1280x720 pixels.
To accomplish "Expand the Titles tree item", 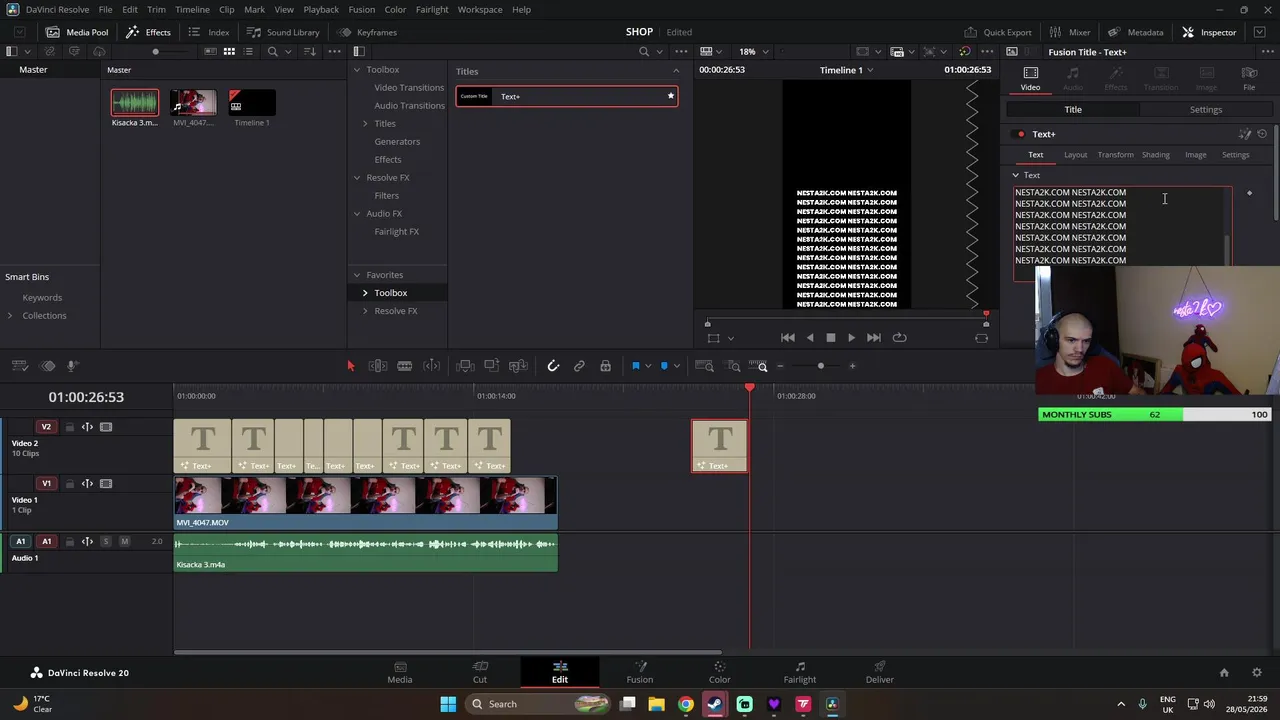I will pos(385,123).
